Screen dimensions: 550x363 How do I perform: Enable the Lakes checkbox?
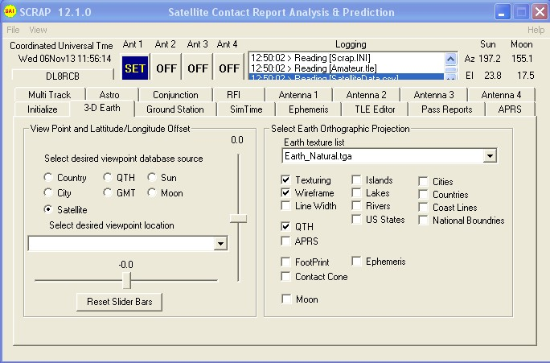[356, 193]
